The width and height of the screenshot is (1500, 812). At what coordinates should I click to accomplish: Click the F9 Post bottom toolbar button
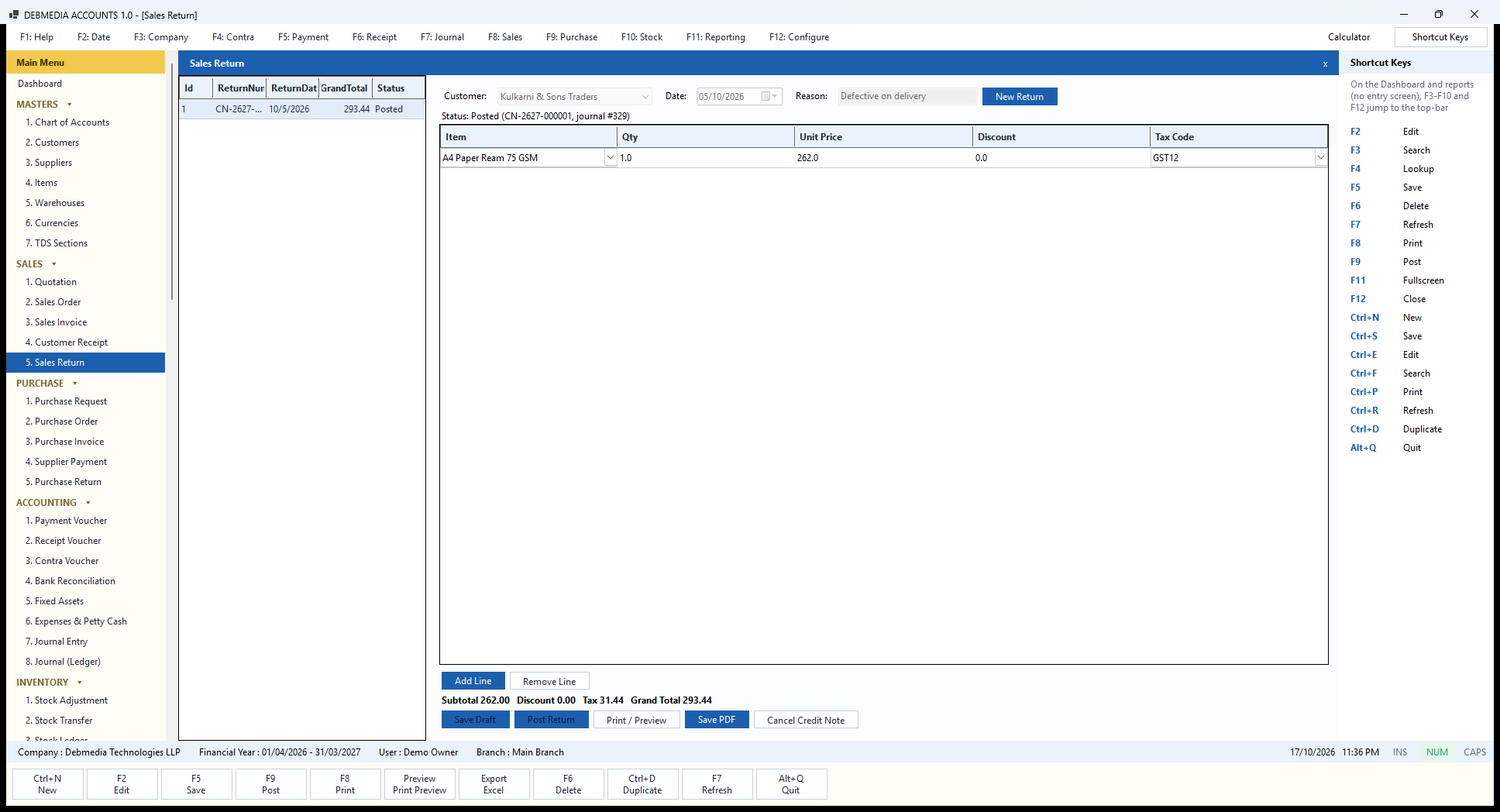(x=270, y=784)
